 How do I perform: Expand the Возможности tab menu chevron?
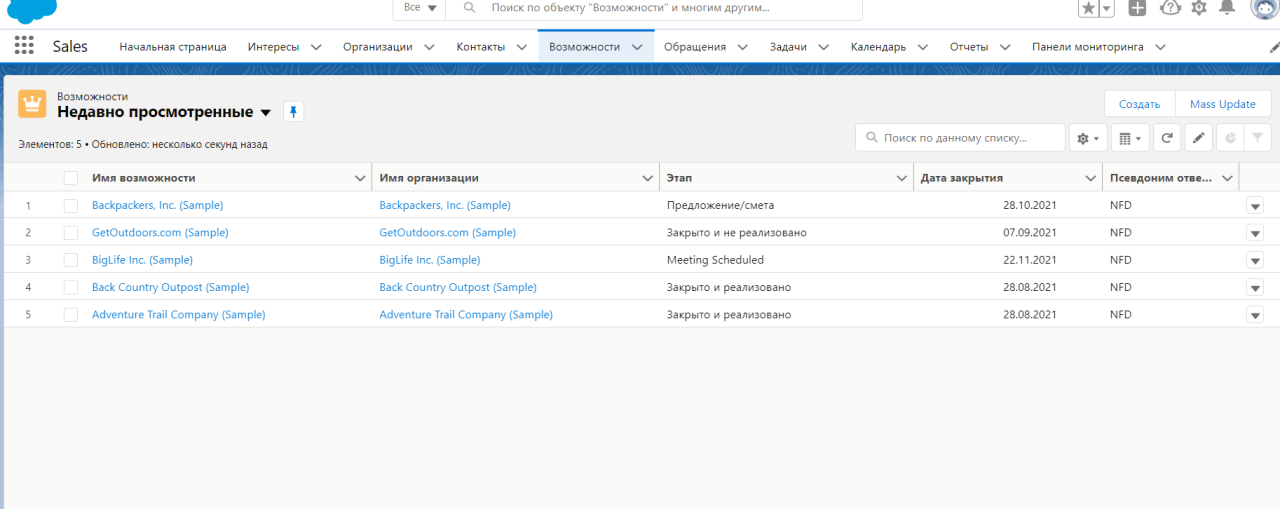637,47
